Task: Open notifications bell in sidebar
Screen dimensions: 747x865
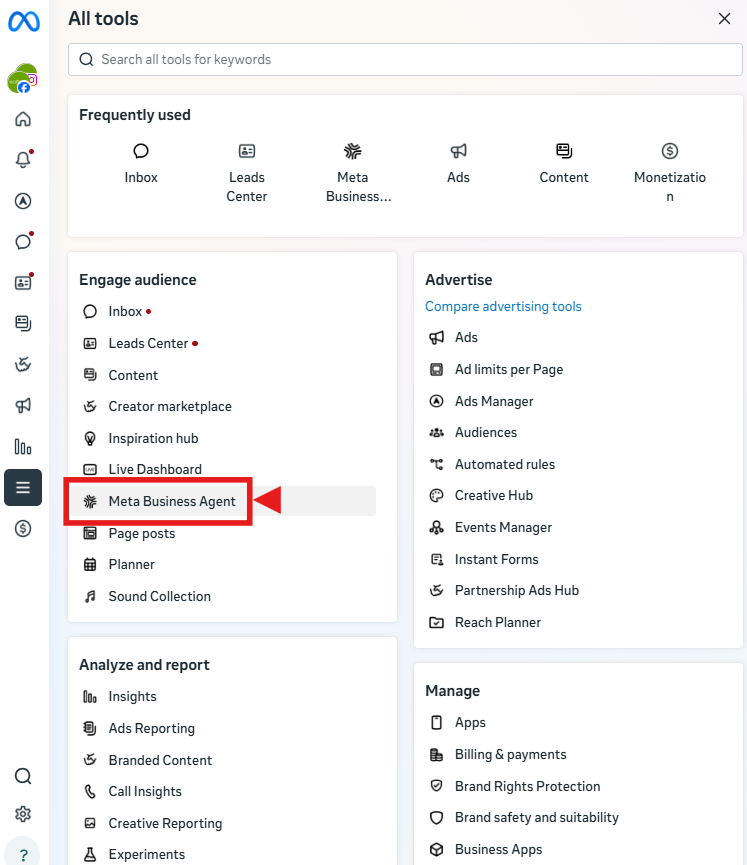Action: point(23,160)
